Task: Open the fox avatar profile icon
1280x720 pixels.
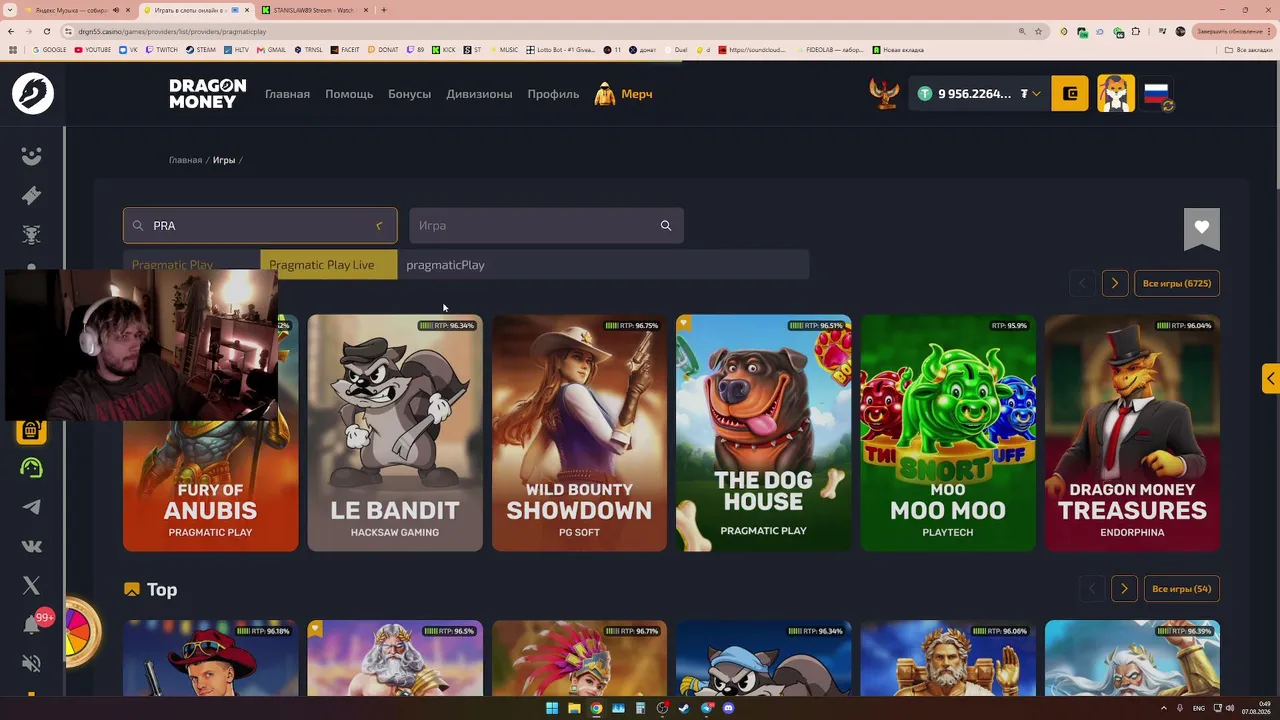Action: (x=1116, y=94)
